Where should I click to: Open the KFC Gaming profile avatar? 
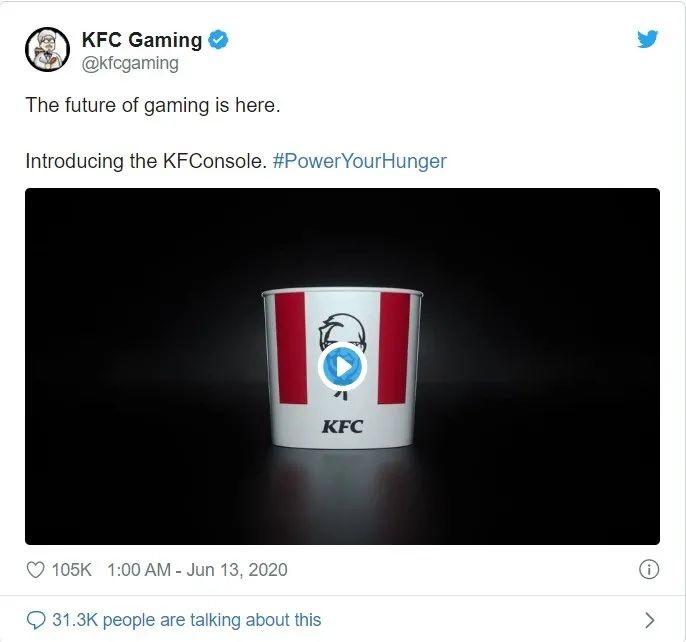(x=47, y=49)
